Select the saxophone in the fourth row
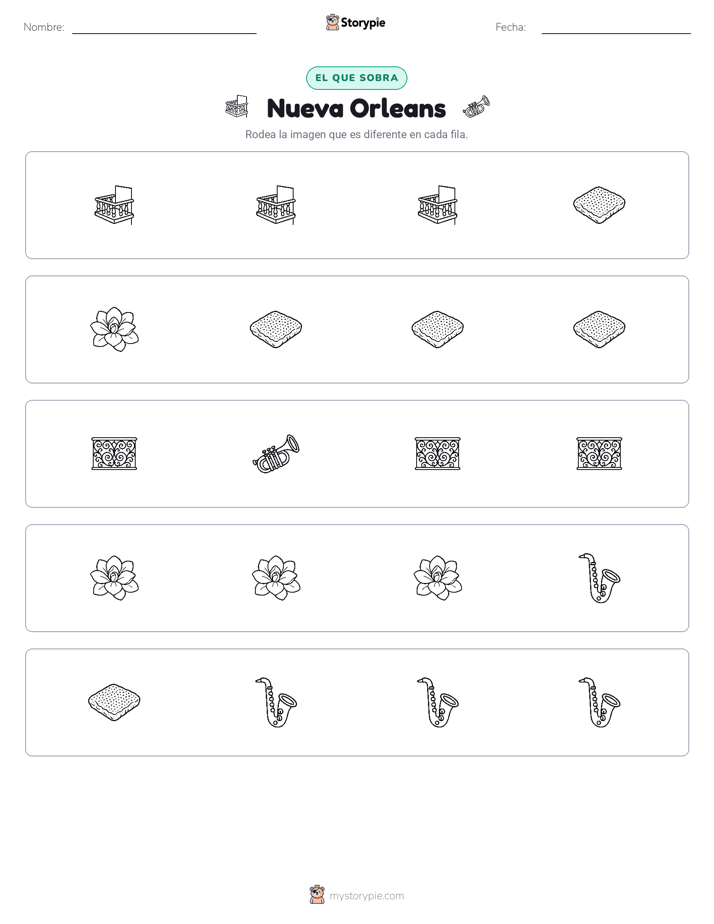 coord(599,578)
